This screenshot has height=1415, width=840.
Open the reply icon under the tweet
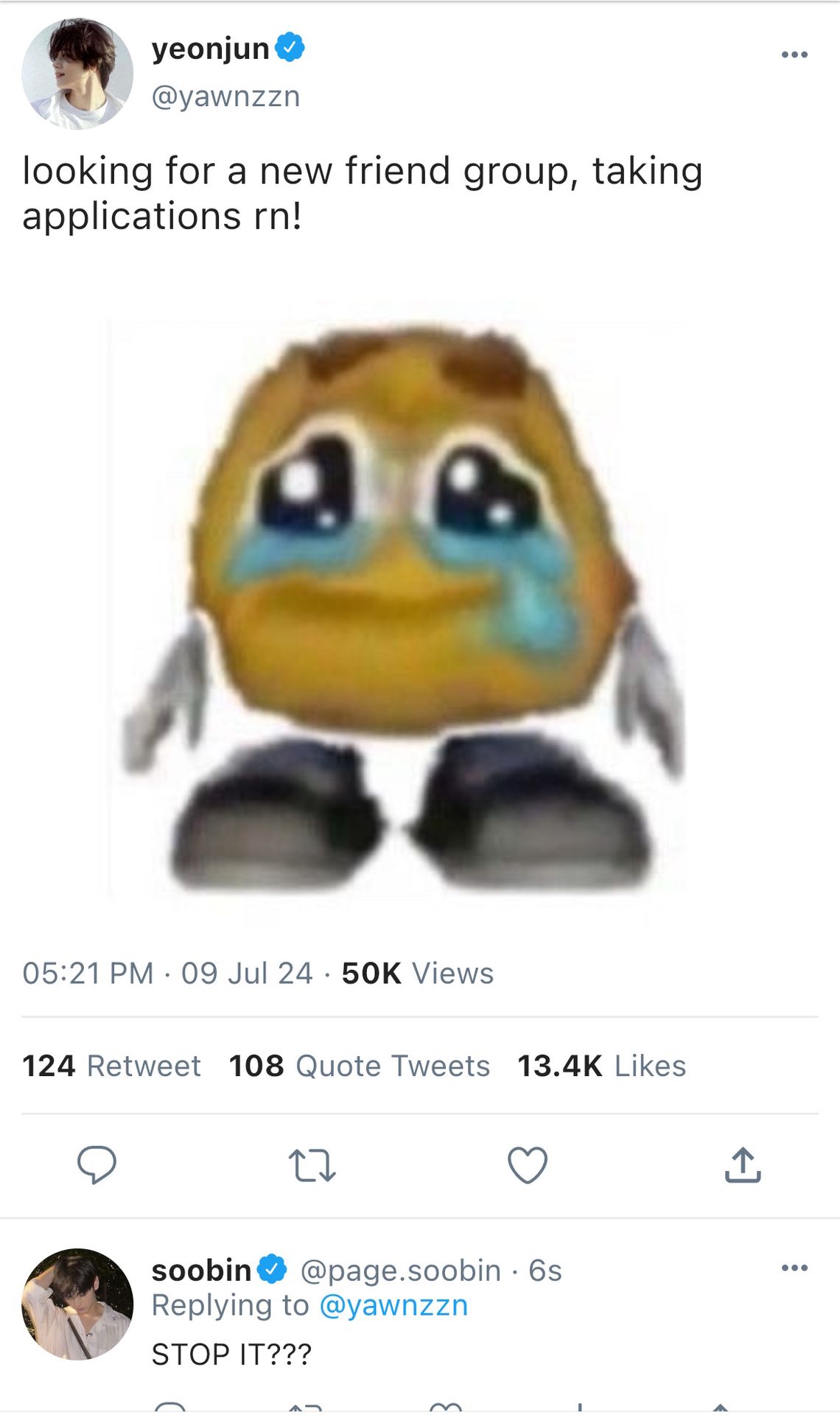[97, 1164]
